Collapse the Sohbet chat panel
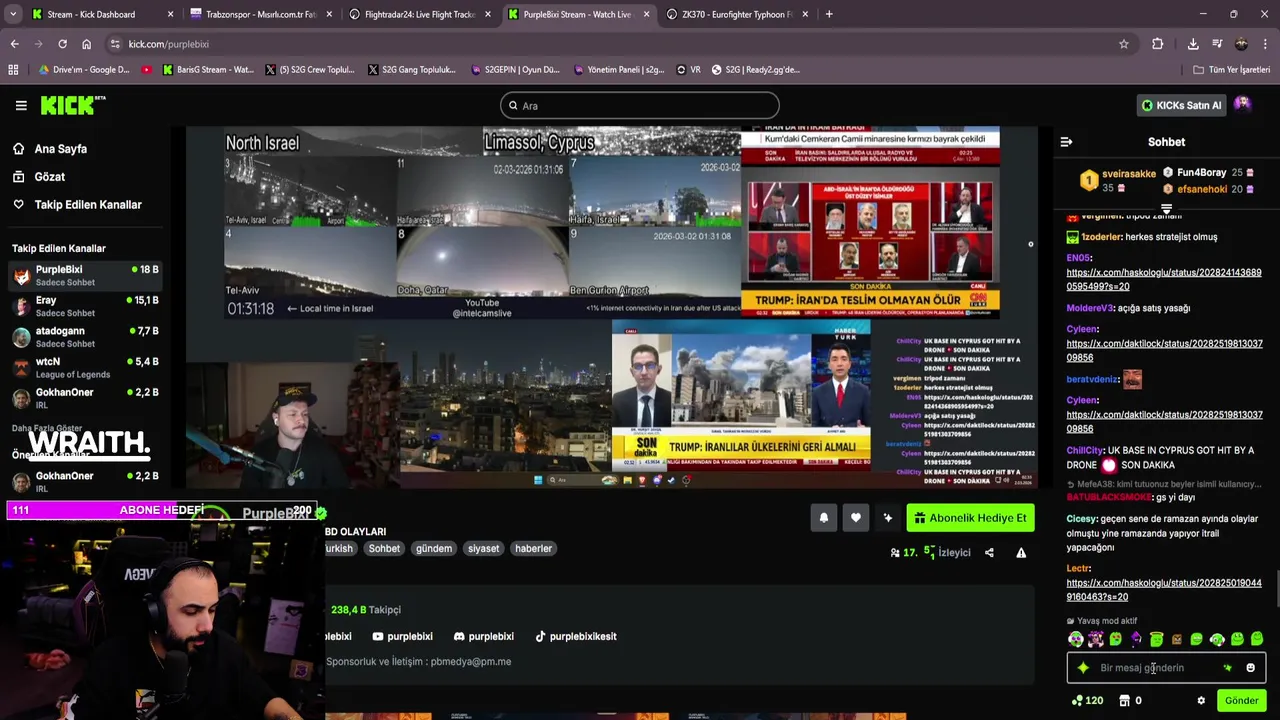 click(x=1066, y=142)
